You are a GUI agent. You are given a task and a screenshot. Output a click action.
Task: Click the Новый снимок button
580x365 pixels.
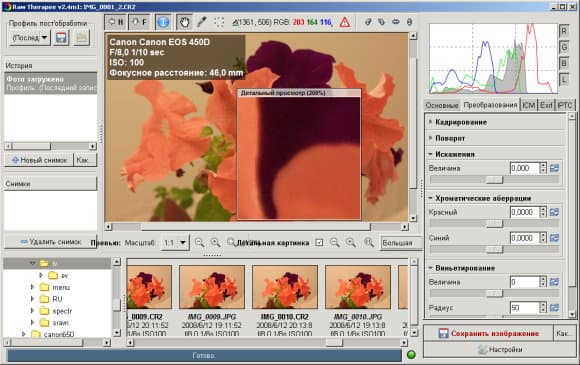coord(39,160)
